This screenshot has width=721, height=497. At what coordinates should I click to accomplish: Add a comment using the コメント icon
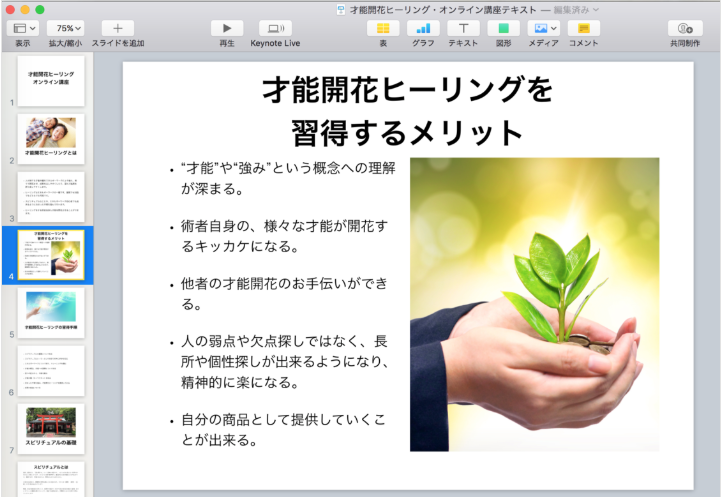(x=584, y=29)
